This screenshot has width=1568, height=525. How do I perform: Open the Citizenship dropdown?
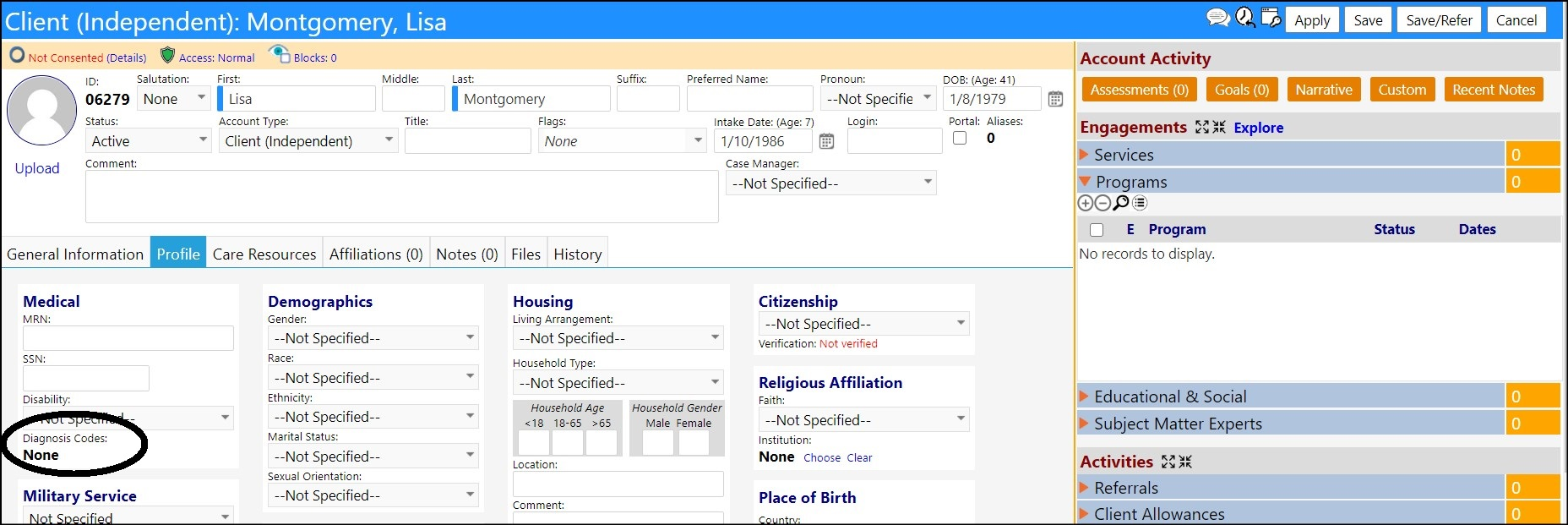click(x=864, y=323)
